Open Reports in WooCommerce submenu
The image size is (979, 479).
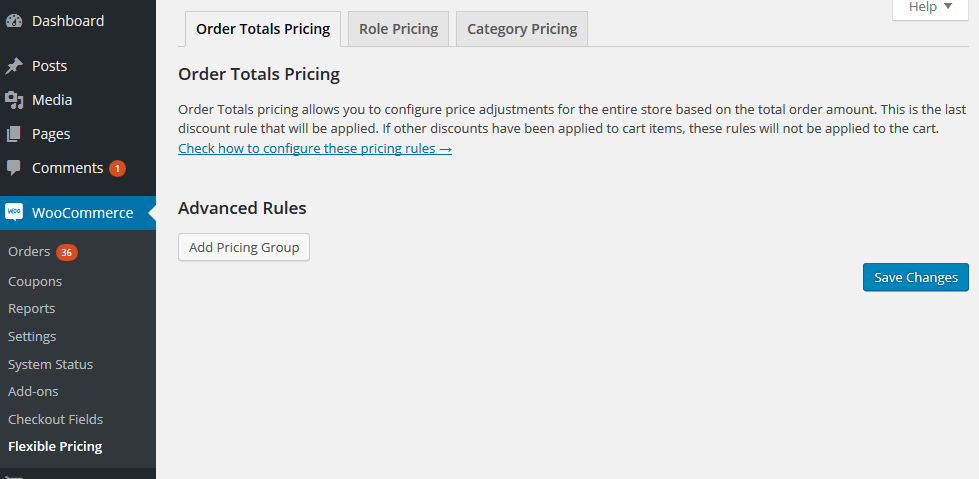pos(31,309)
